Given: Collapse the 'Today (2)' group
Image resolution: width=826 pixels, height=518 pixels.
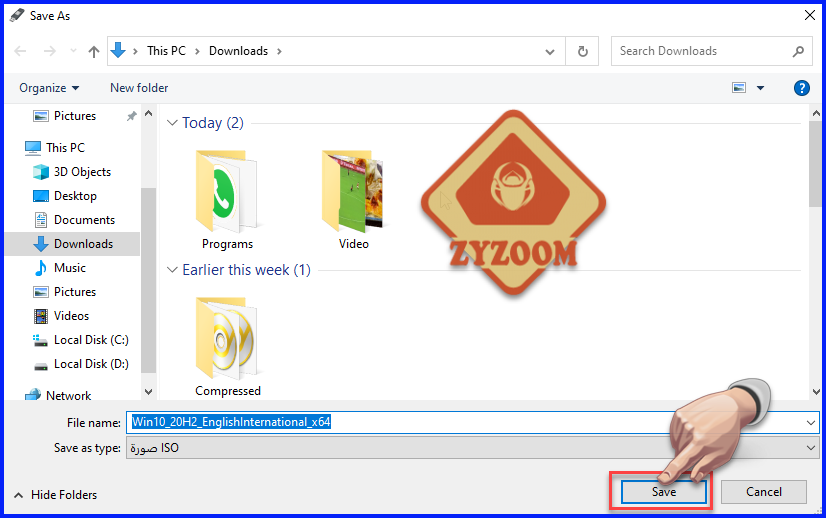Looking at the screenshot, I should pos(172,123).
